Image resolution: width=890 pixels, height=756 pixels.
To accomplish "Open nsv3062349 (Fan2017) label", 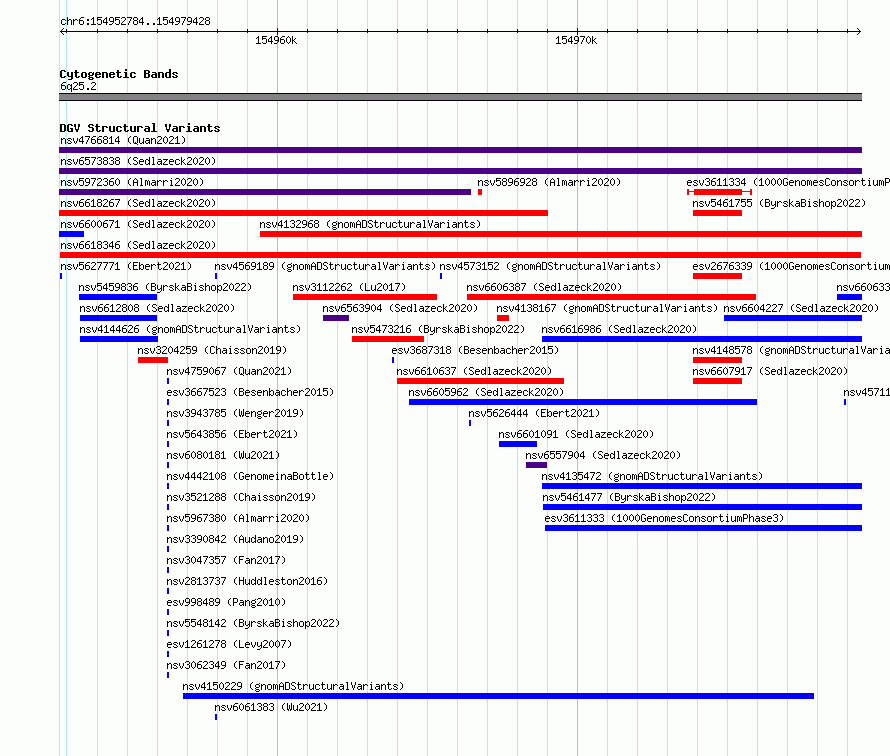I will click(226, 665).
